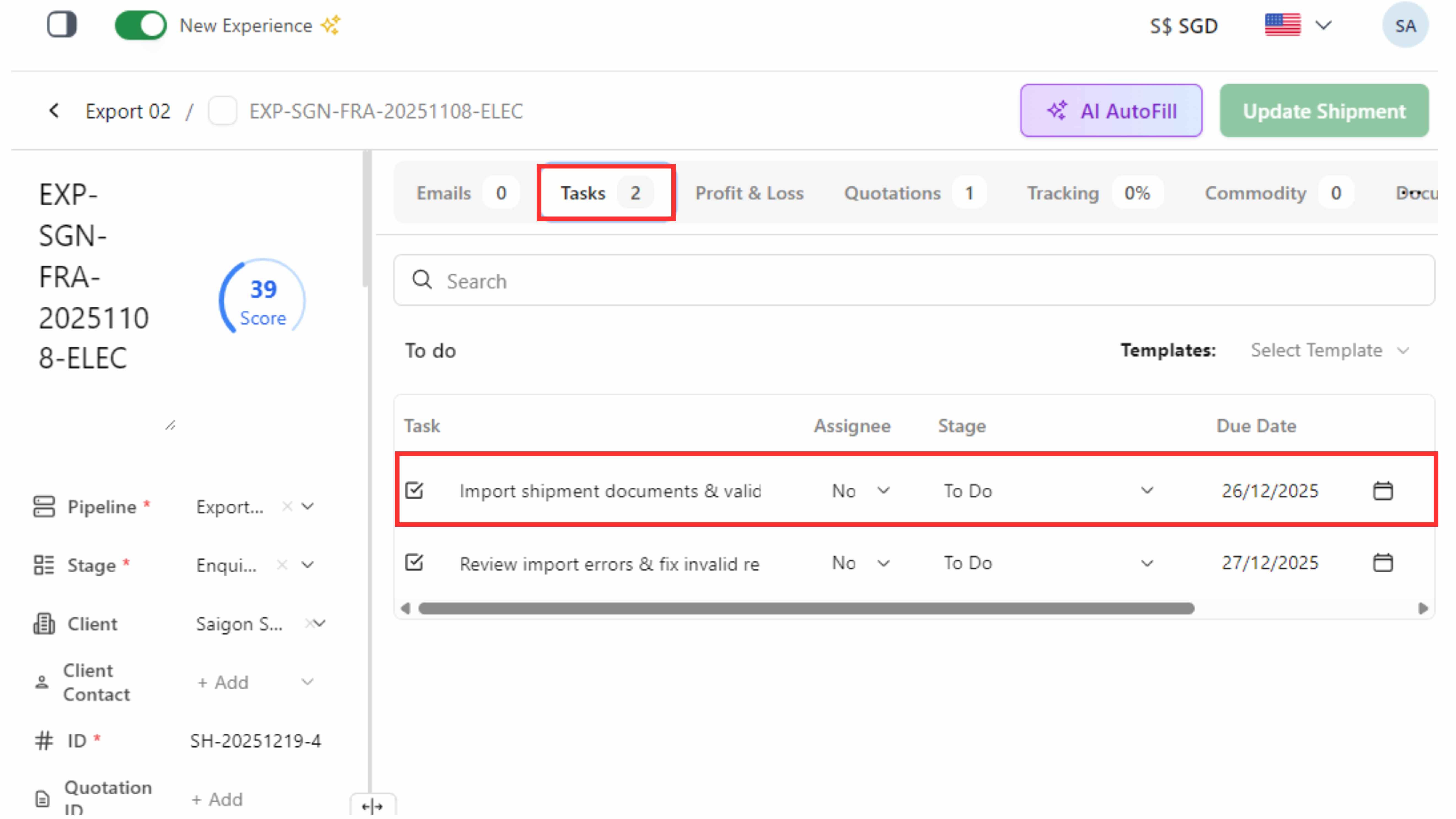Clear the Stage field with X icon
Screen dimensions: 1456x819
[282, 565]
